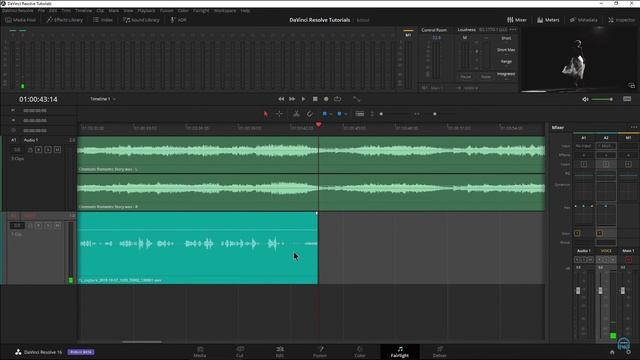Show the Index panel
The image size is (640, 360).
click(103, 20)
